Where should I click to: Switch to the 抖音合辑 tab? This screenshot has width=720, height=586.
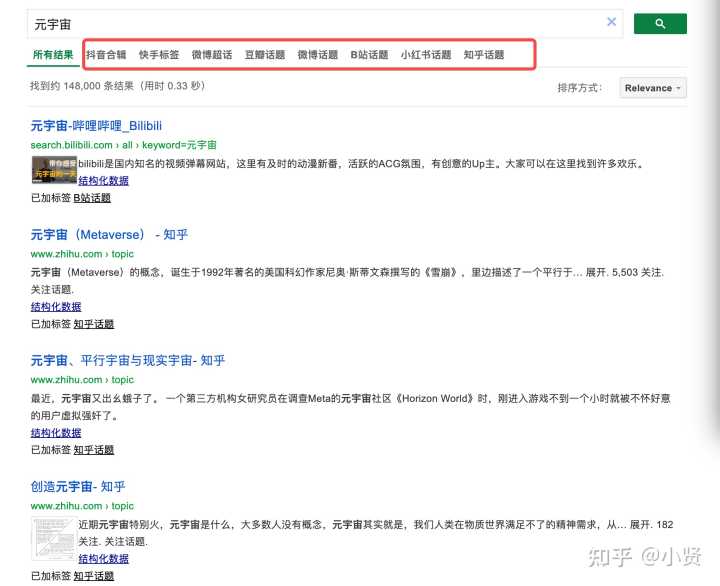106,55
